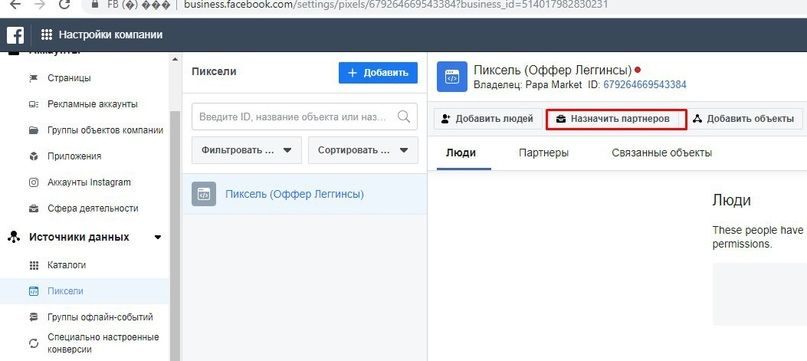The image size is (807, 361).
Task: Click the Добавить pixel button
Action: coord(378,73)
